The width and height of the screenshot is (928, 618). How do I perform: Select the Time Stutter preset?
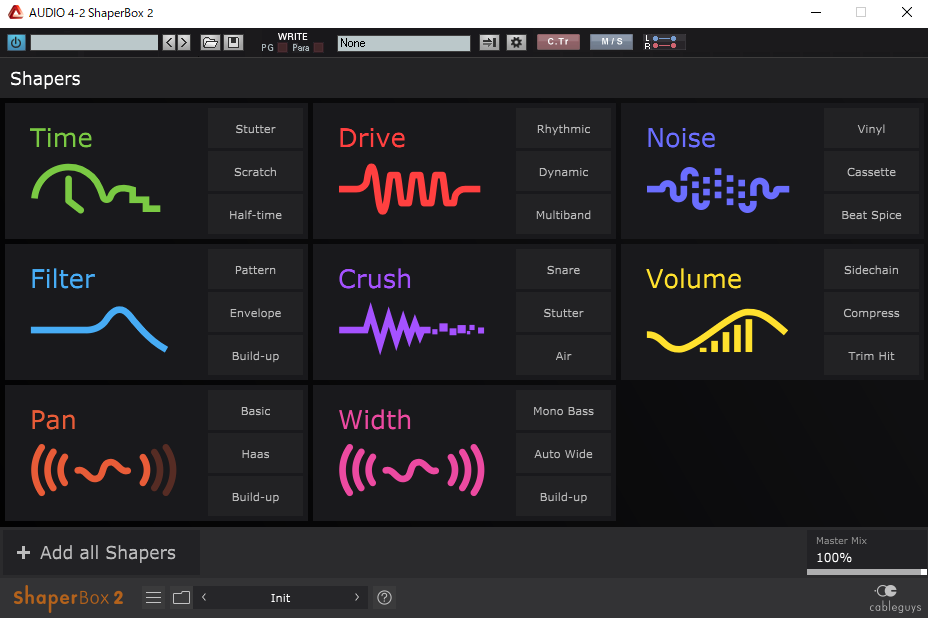pos(256,128)
